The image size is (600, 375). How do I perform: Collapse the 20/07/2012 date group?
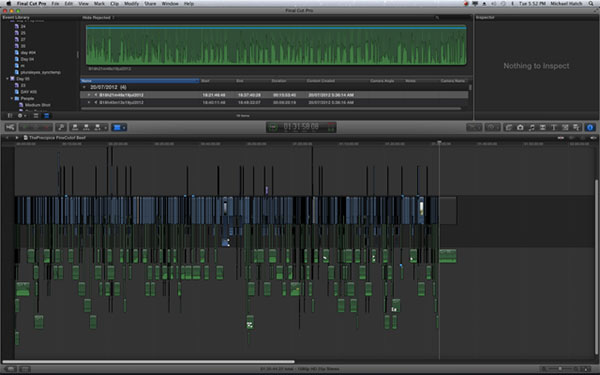coord(84,87)
